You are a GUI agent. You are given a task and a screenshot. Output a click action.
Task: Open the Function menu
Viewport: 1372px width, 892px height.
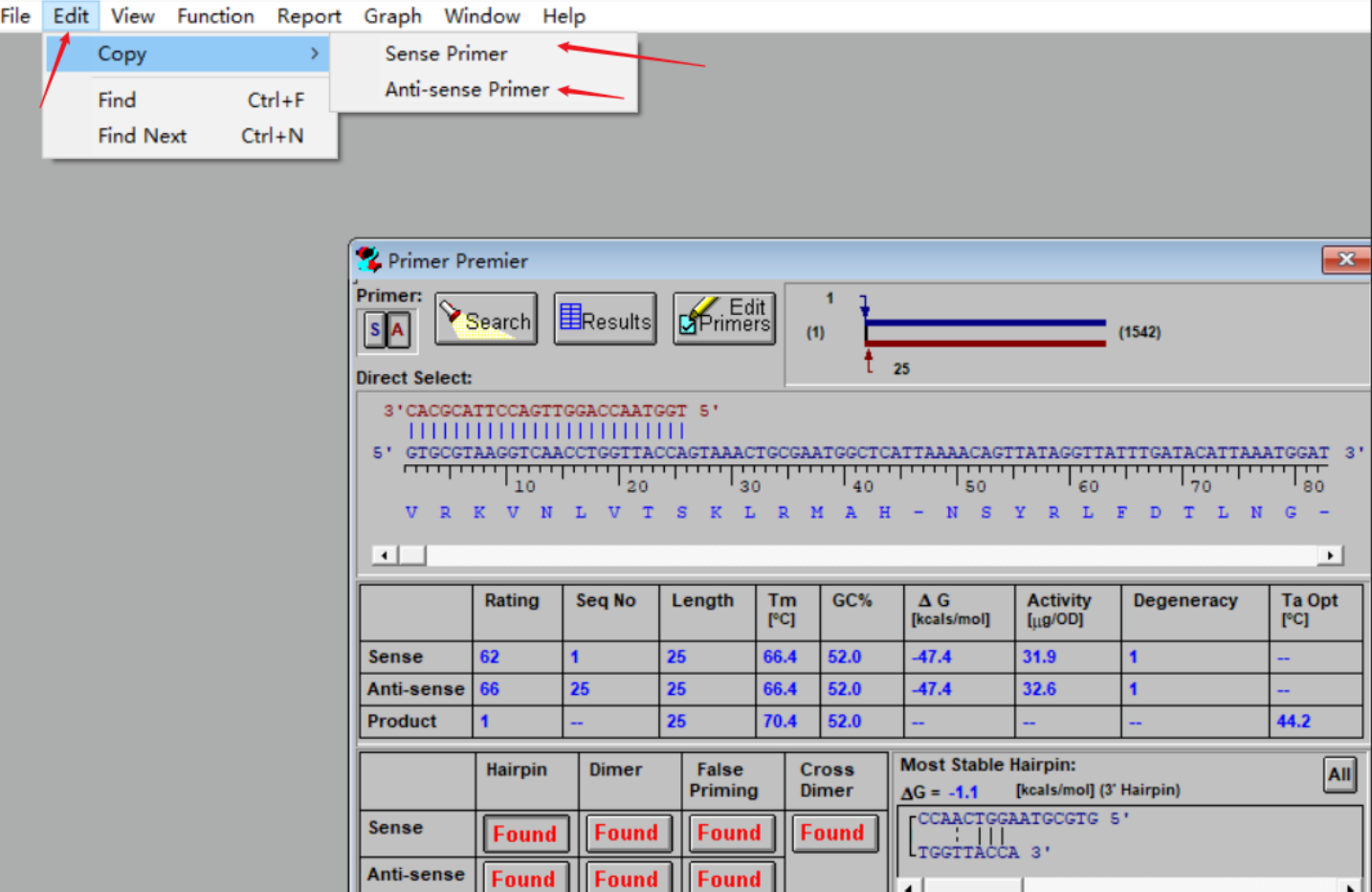point(215,16)
